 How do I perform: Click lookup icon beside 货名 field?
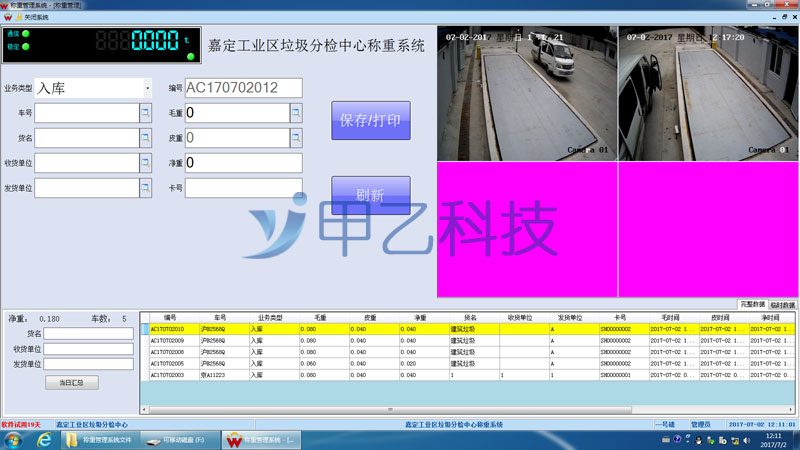[x=146, y=138]
